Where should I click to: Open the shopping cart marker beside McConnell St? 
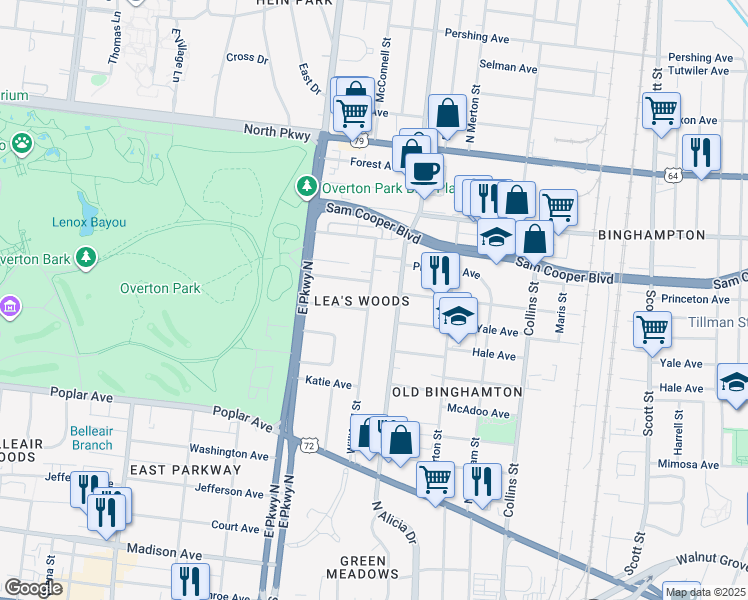(x=352, y=114)
